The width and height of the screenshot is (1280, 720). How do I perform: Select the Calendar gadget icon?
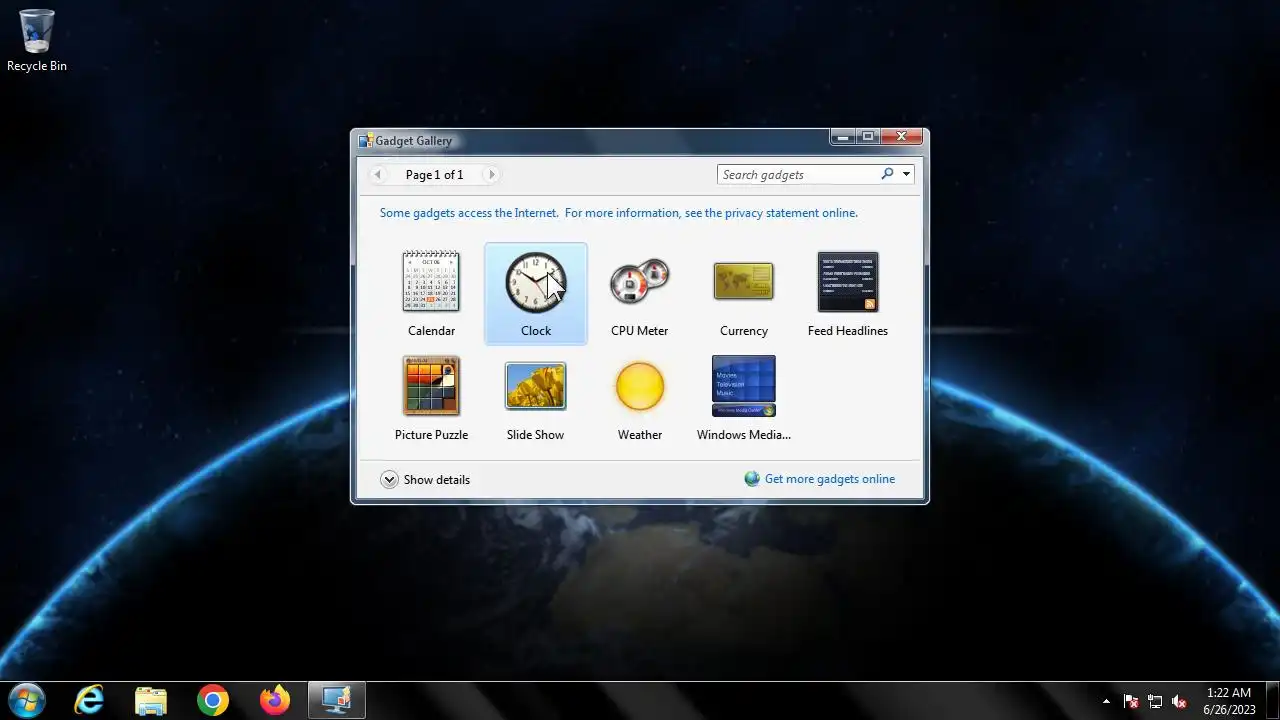(431, 282)
